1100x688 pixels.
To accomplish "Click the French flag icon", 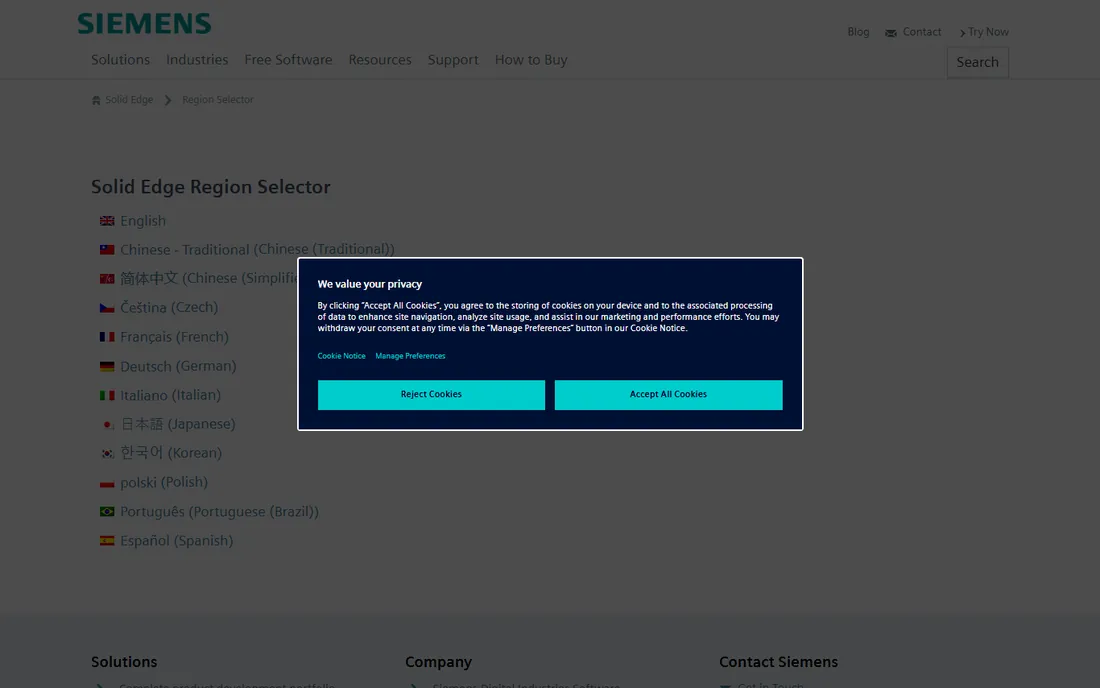I will click(107, 337).
